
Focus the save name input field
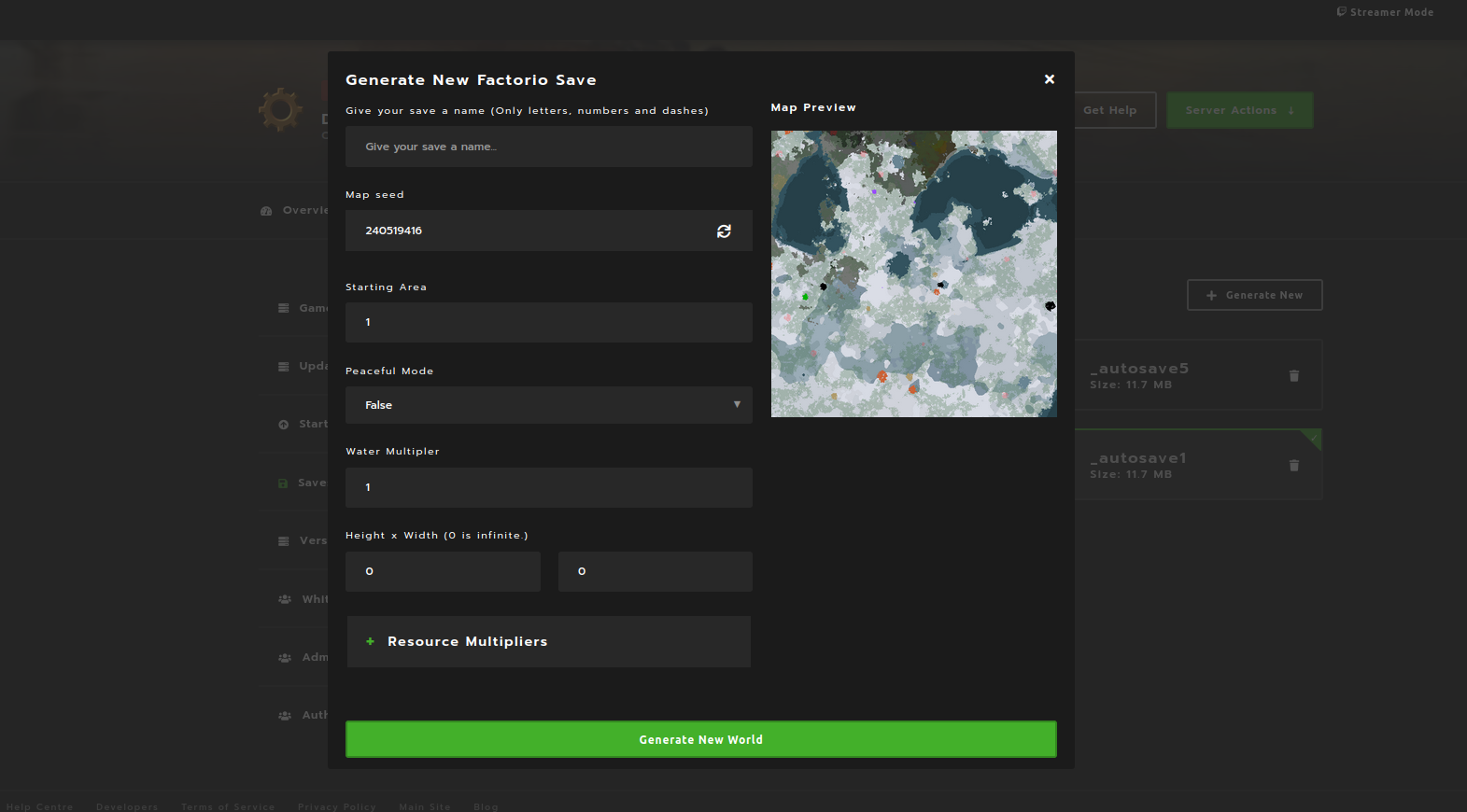(549, 147)
